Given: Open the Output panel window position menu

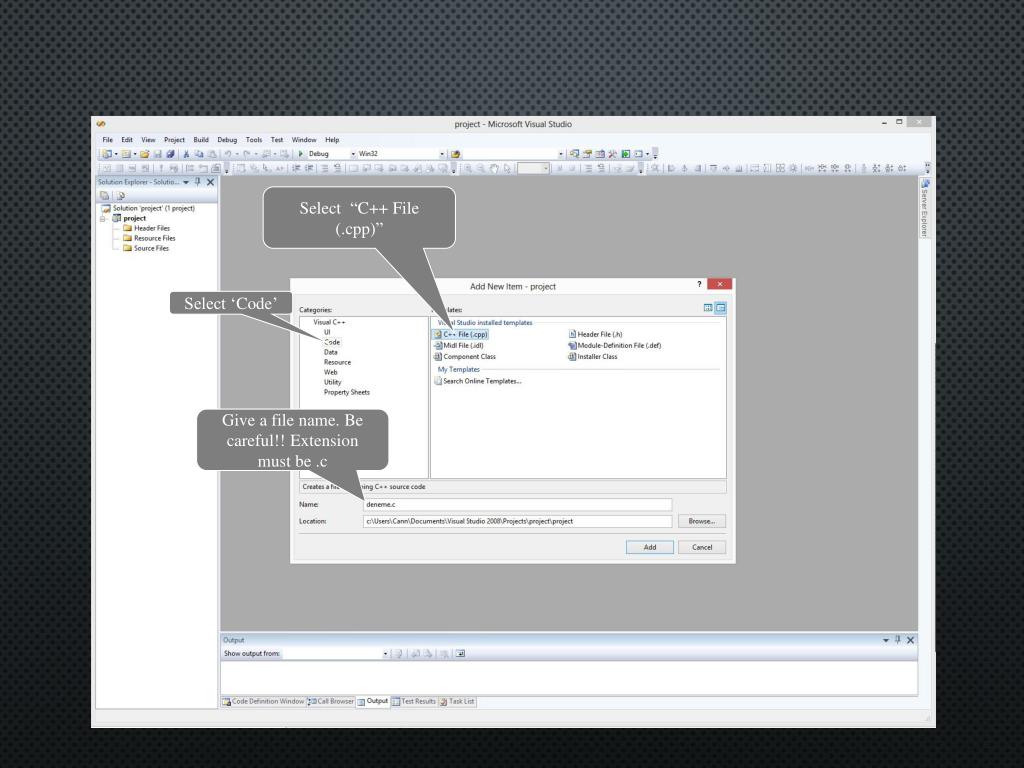Looking at the screenshot, I should point(886,640).
